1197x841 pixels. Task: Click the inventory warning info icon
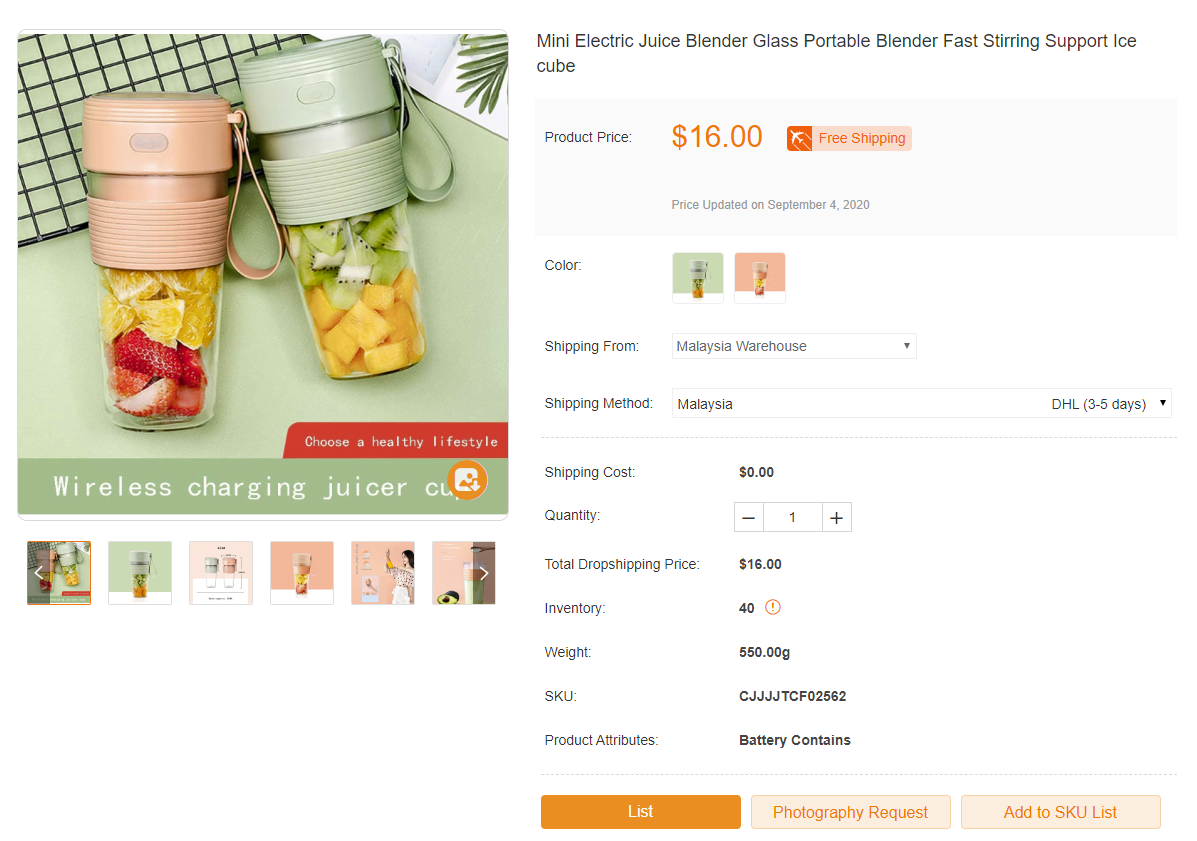[x=773, y=607]
